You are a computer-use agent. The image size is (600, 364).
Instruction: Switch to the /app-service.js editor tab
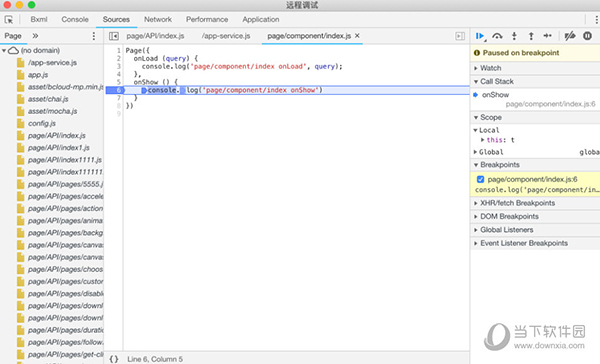pyautogui.click(x=226, y=36)
